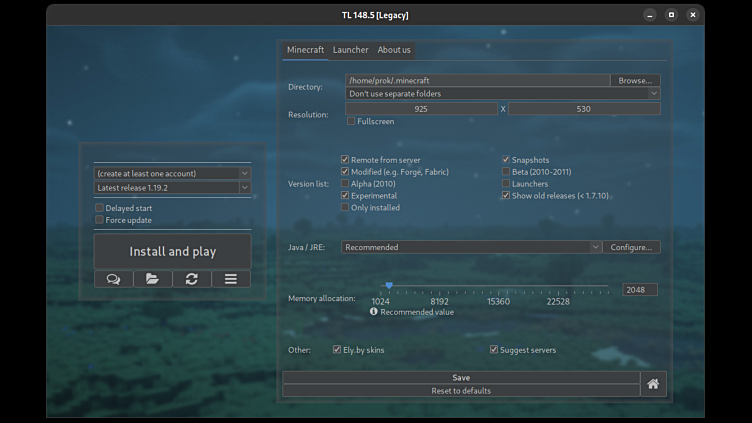
Task: Enable Force update checkbox
Action: [99, 220]
